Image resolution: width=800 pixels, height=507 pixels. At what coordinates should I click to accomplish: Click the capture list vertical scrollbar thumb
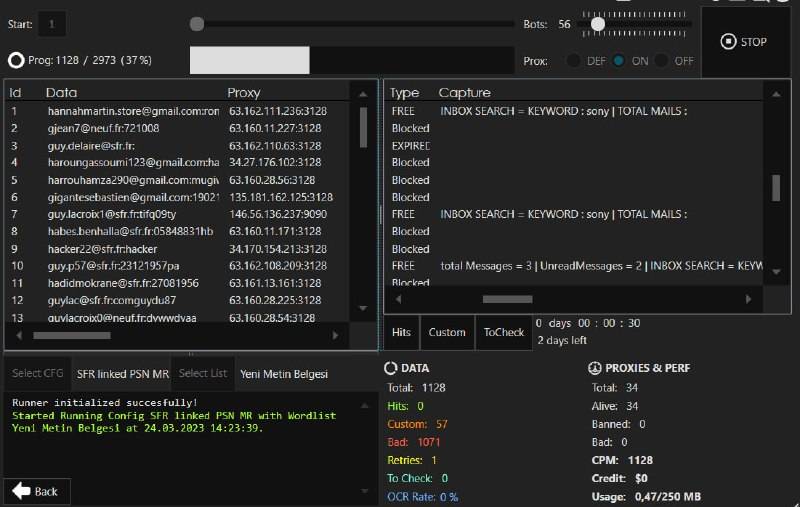click(776, 188)
